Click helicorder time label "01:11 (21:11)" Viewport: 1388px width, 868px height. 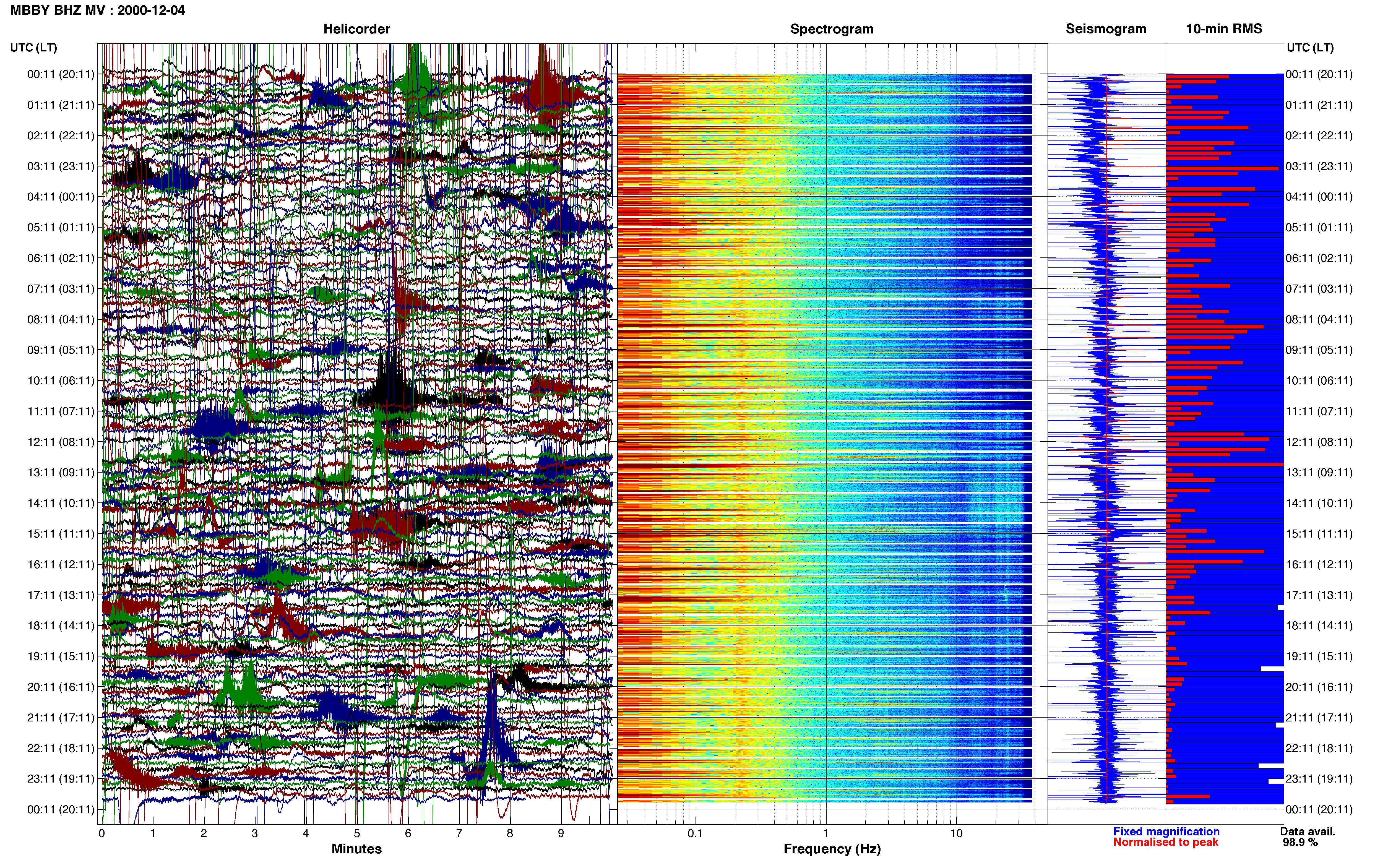[61, 105]
